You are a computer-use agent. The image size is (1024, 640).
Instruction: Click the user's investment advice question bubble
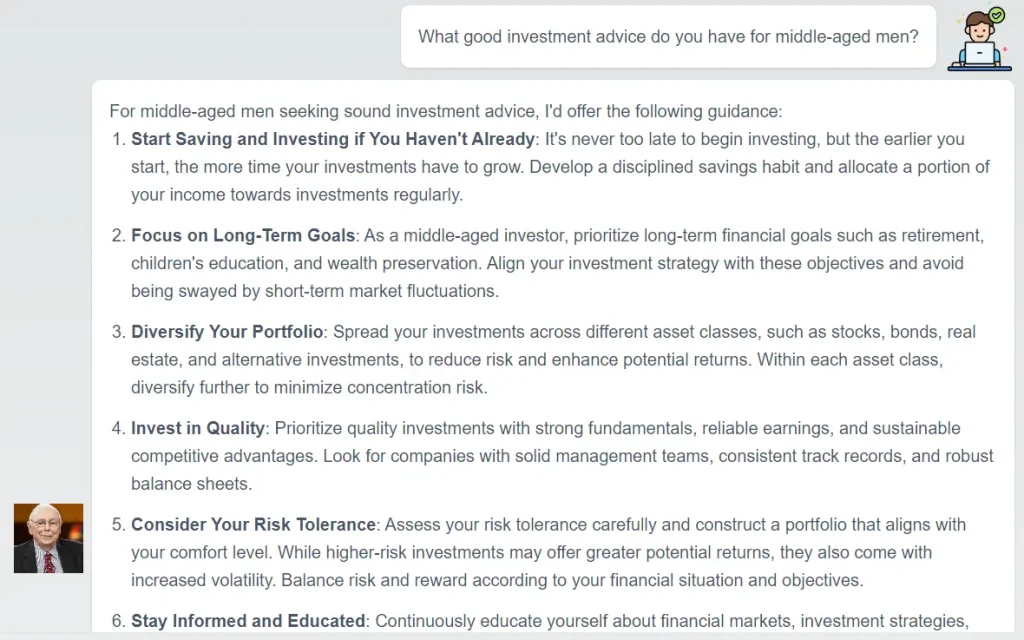668,37
